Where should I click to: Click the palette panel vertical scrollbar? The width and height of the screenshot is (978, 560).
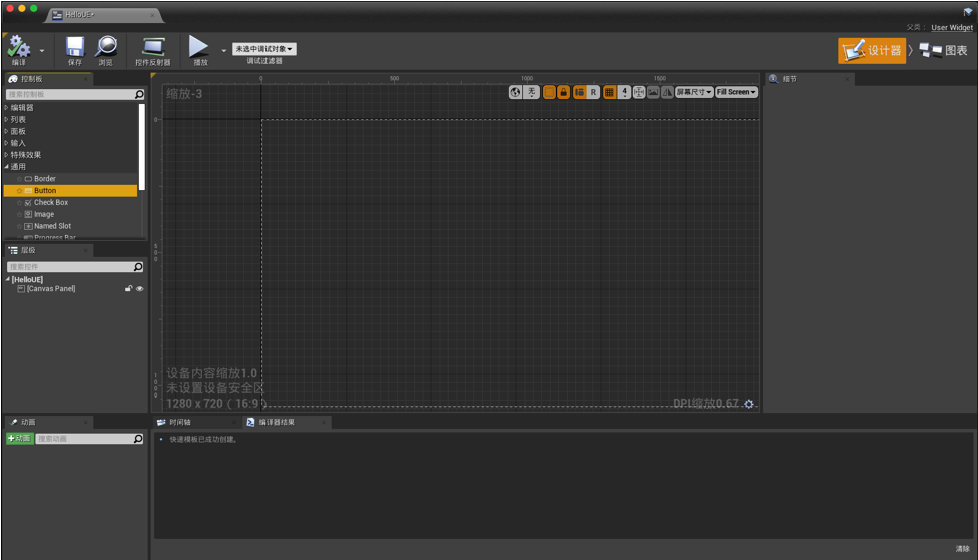point(142,147)
